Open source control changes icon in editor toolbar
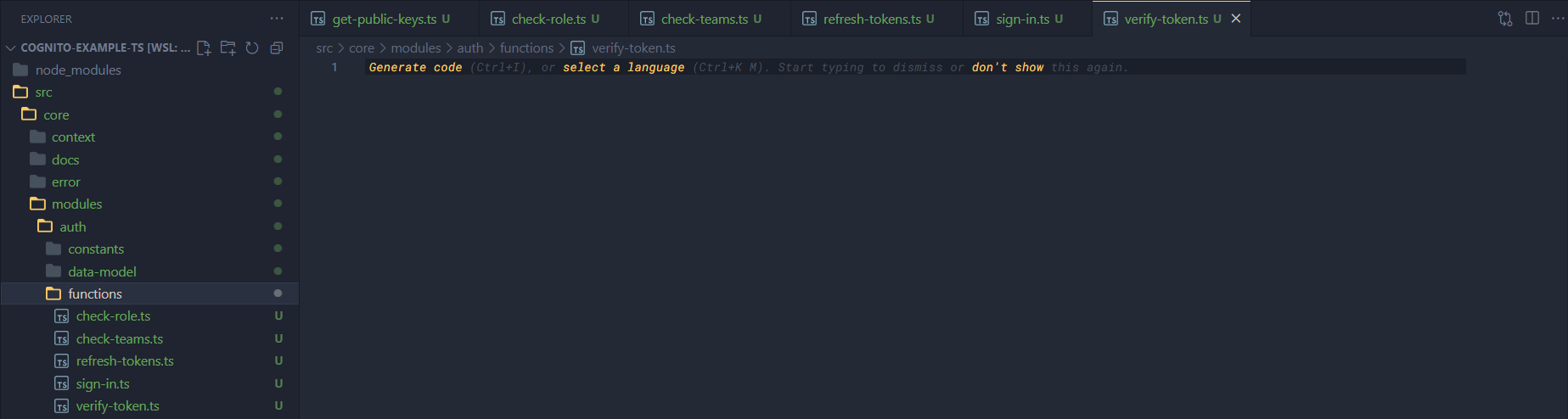The image size is (1568, 419). [1505, 19]
